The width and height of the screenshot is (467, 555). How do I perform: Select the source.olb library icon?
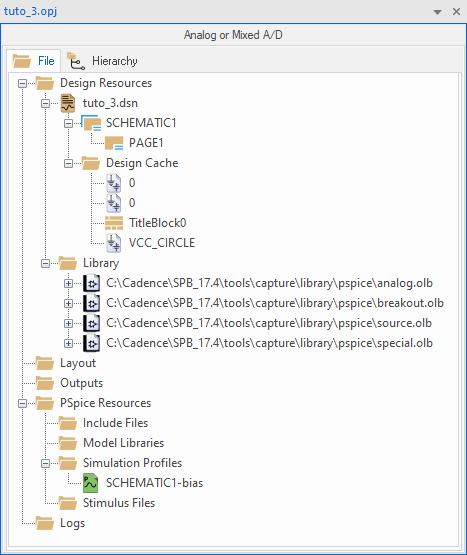tap(91, 323)
